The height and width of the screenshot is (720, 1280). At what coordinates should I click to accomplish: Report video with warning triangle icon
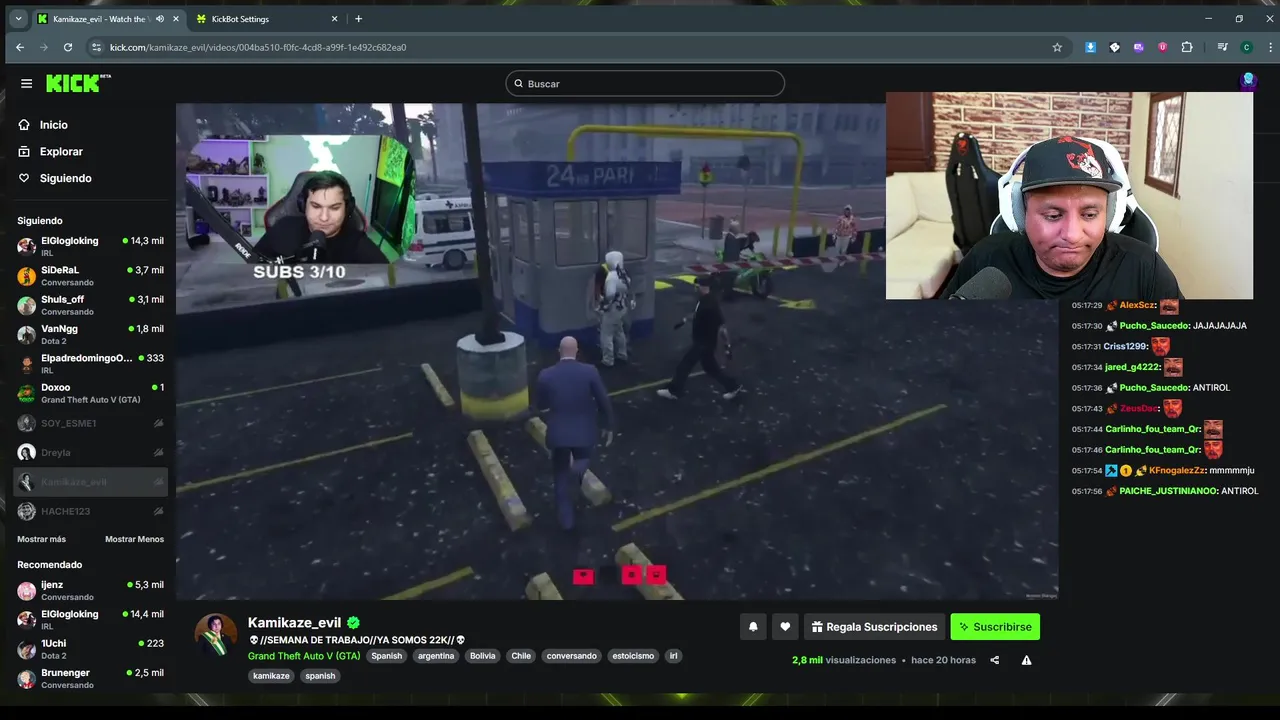(1026, 660)
